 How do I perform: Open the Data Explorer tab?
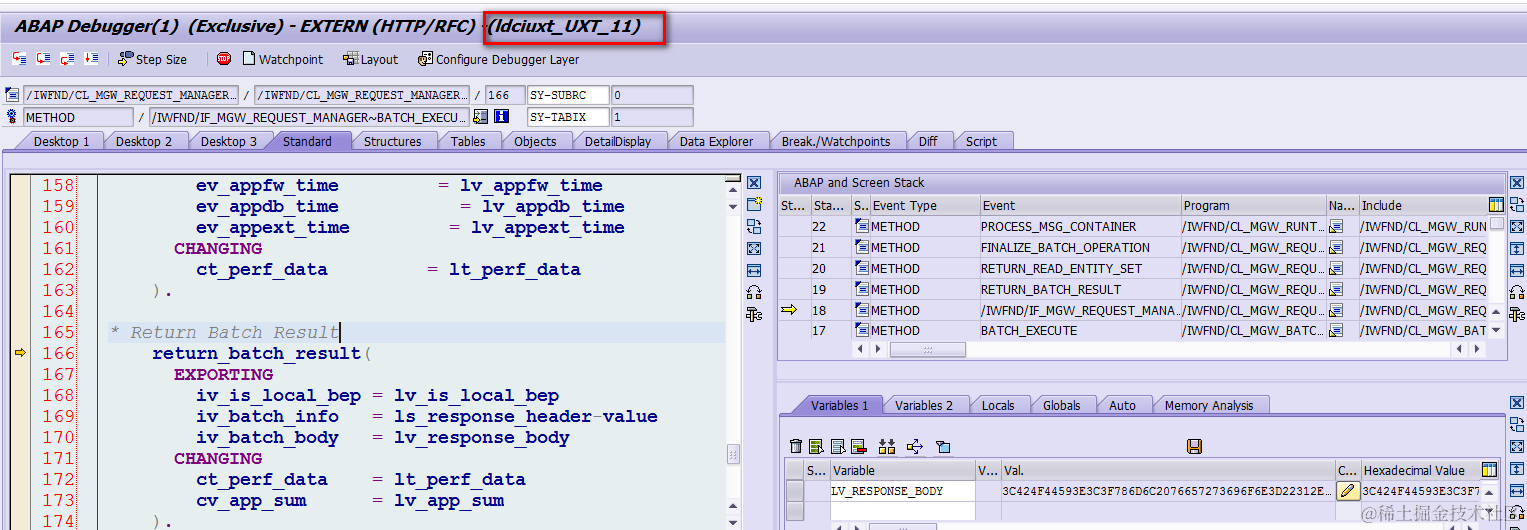[x=716, y=141]
